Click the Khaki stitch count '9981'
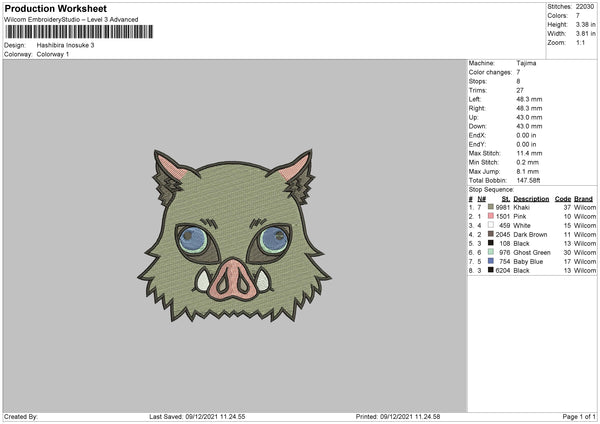Viewport: 600px width, 424px height. click(503, 207)
